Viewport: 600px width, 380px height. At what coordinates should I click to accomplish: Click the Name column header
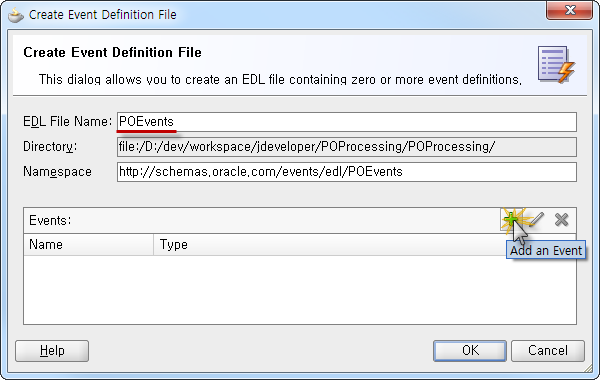(88, 245)
